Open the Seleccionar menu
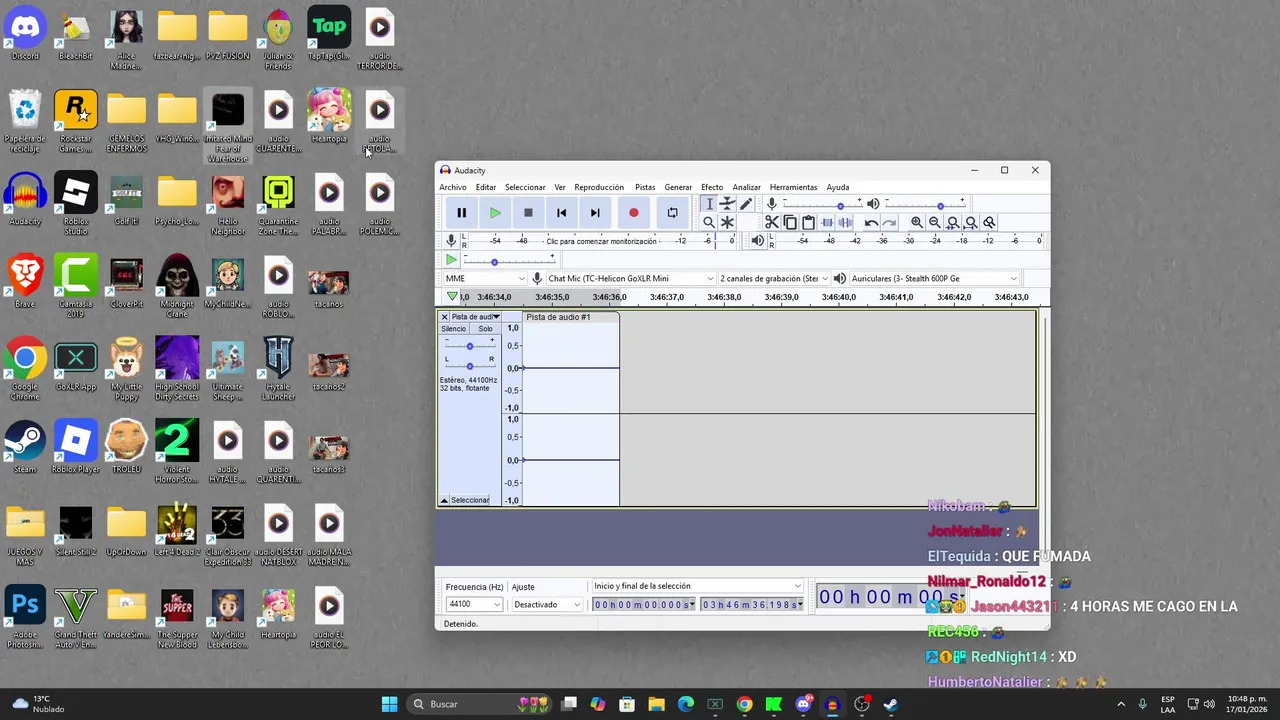The width and height of the screenshot is (1280, 720). 525,187
